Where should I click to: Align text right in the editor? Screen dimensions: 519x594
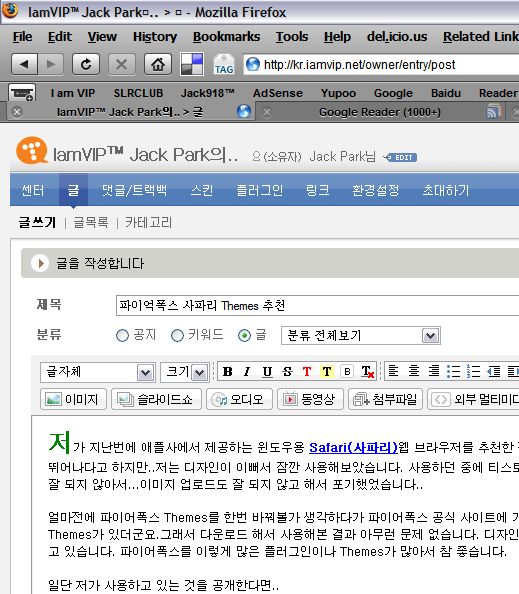(434, 371)
